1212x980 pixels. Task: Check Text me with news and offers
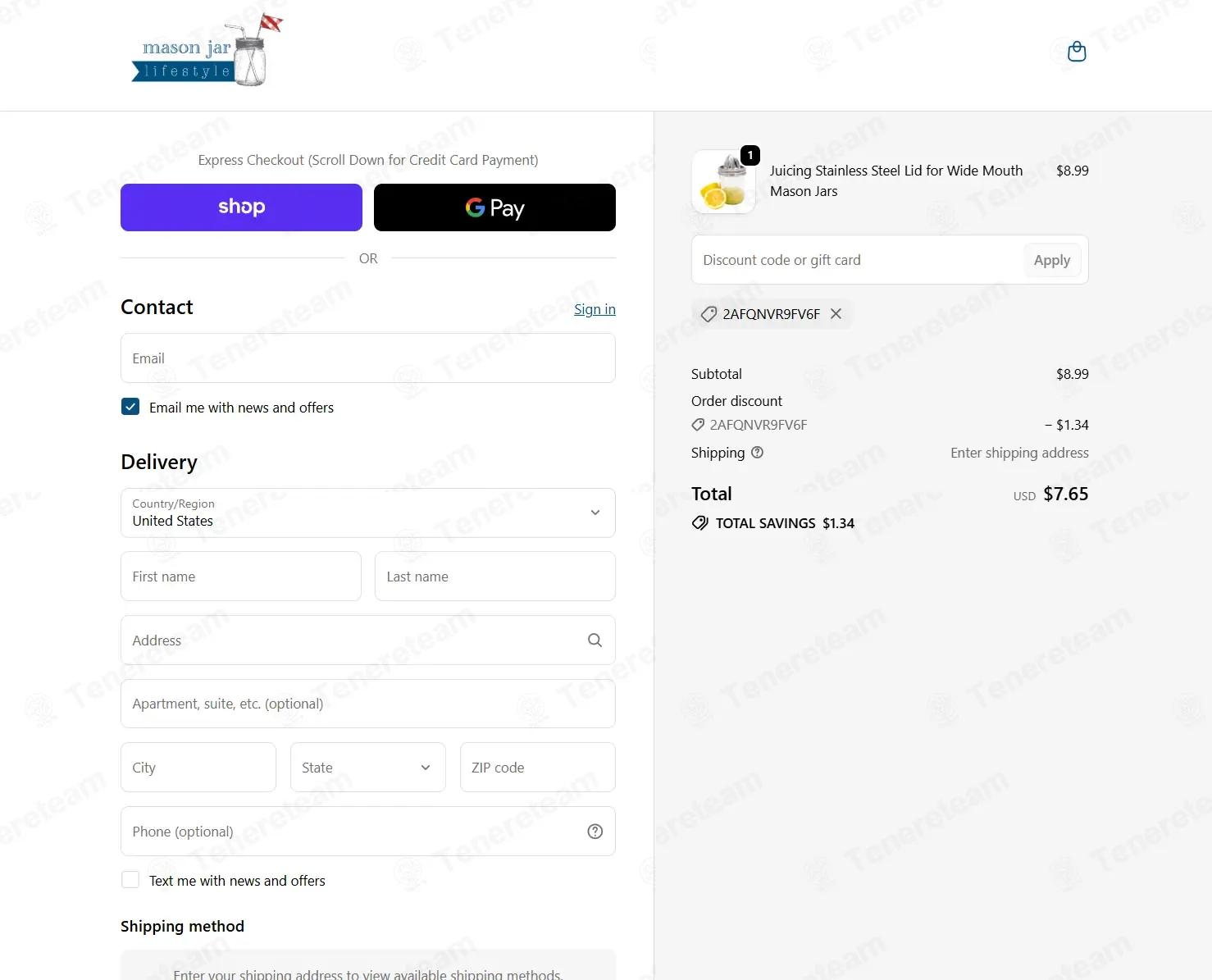tap(130, 880)
